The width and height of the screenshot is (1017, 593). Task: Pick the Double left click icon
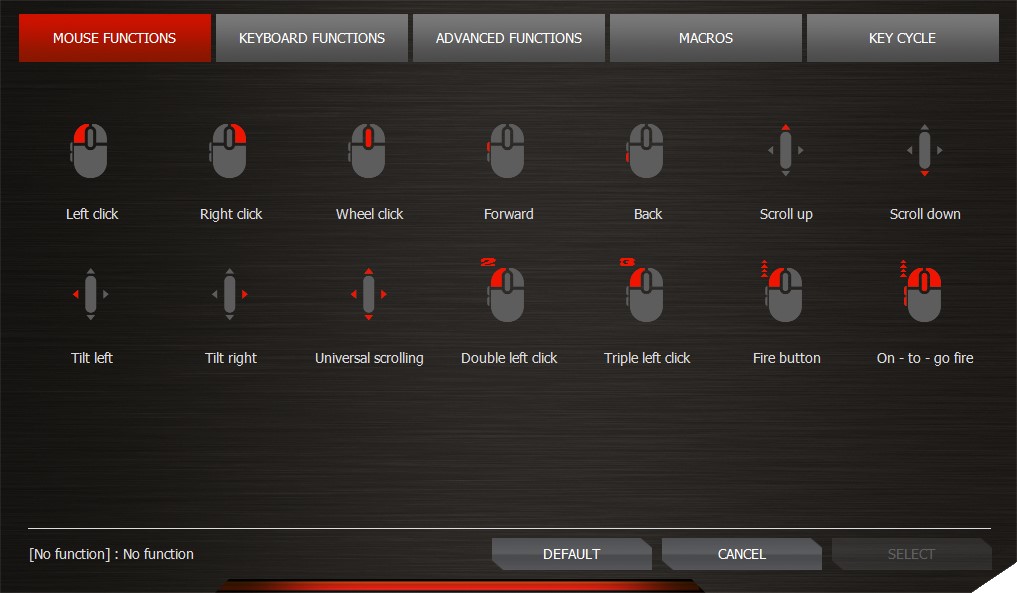(x=508, y=293)
